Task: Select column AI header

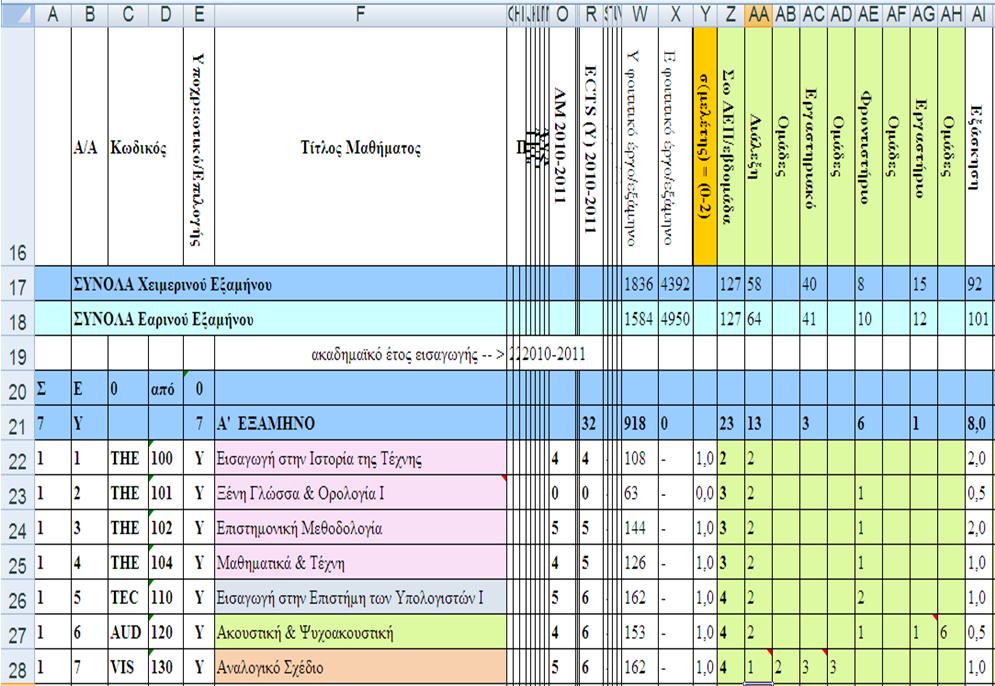Action: [x=980, y=15]
